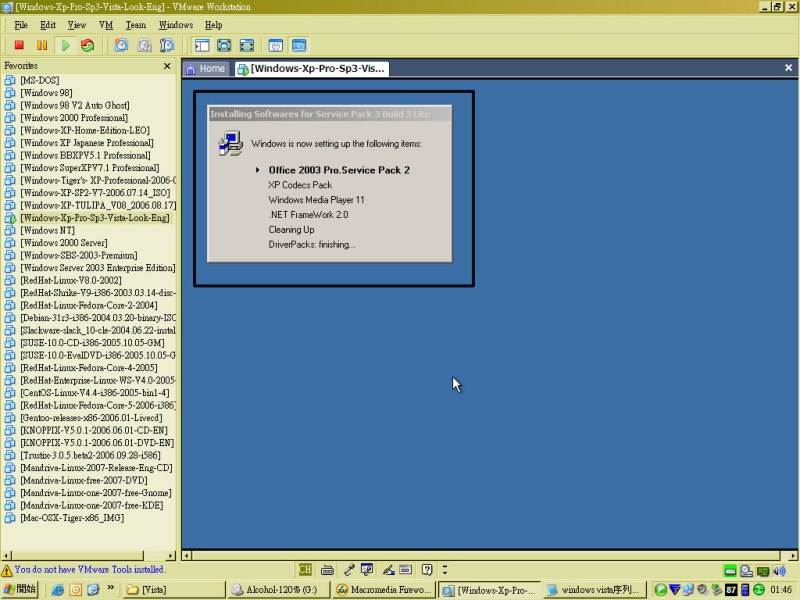The width and height of the screenshot is (800, 600).
Task: Select [Windows BBXPV5.1 Professional] favorite
Action: pos(86,155)
